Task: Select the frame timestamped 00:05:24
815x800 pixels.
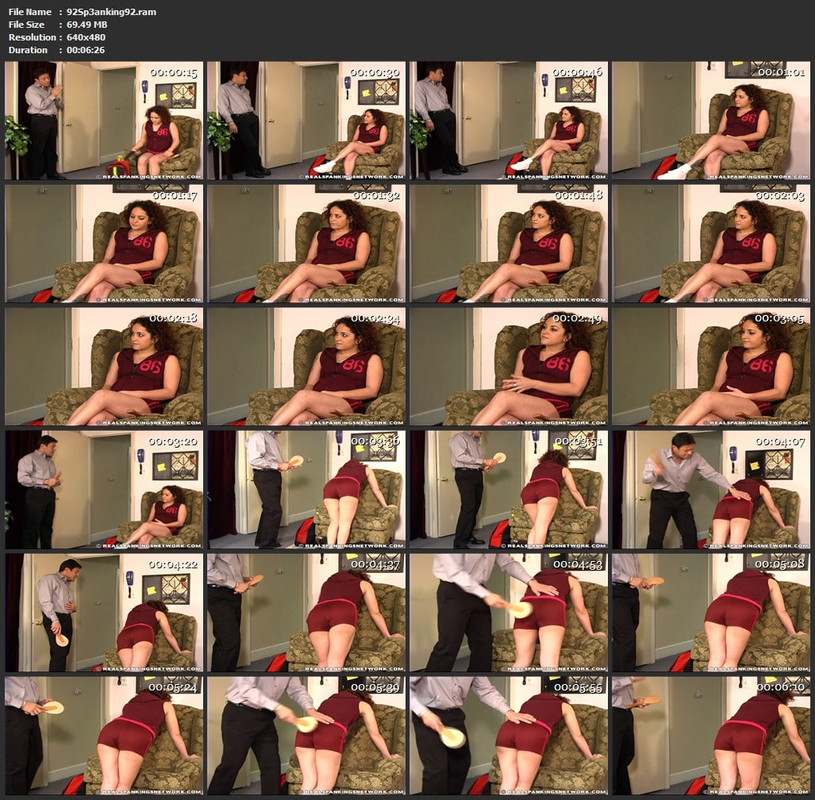Action: [104, 736]
